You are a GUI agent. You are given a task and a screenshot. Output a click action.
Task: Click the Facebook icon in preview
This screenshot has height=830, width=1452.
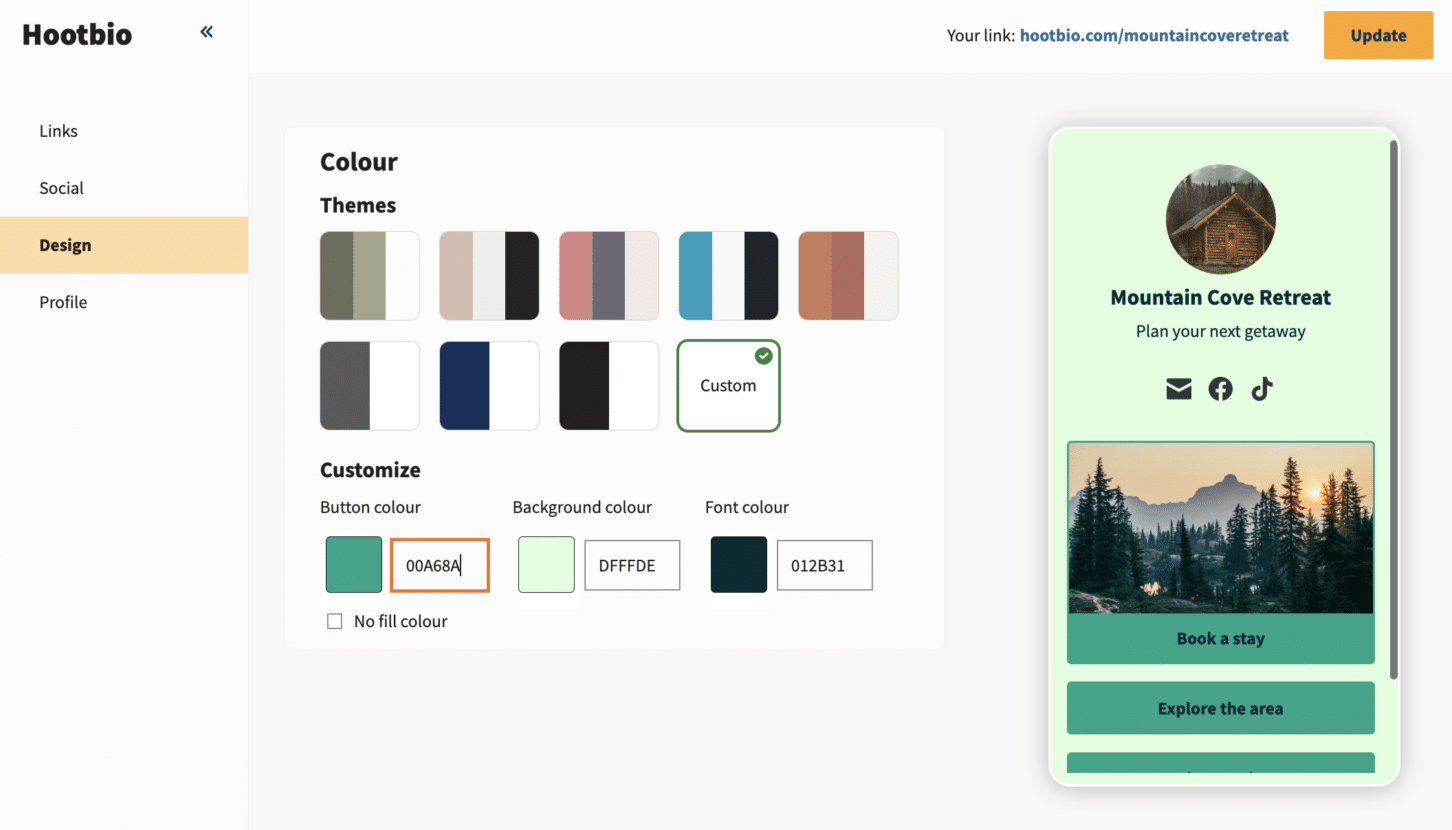click(1220, 389)
